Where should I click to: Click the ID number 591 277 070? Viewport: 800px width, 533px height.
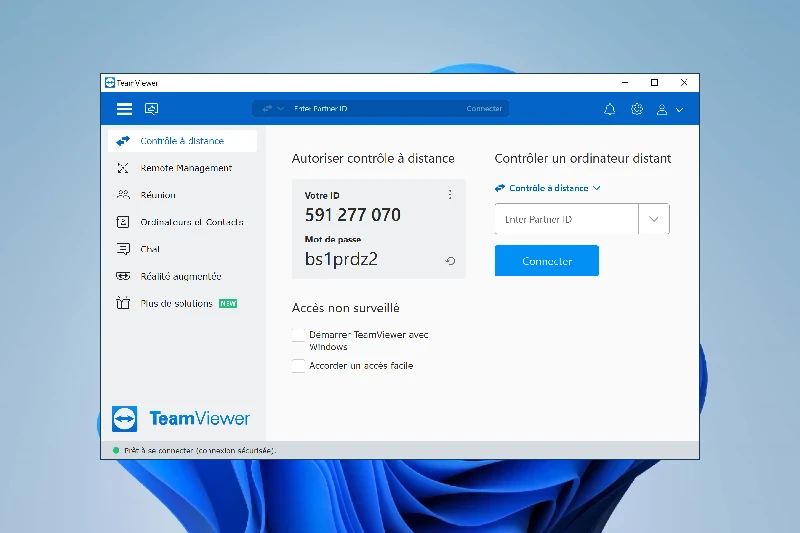coord(353,215)
